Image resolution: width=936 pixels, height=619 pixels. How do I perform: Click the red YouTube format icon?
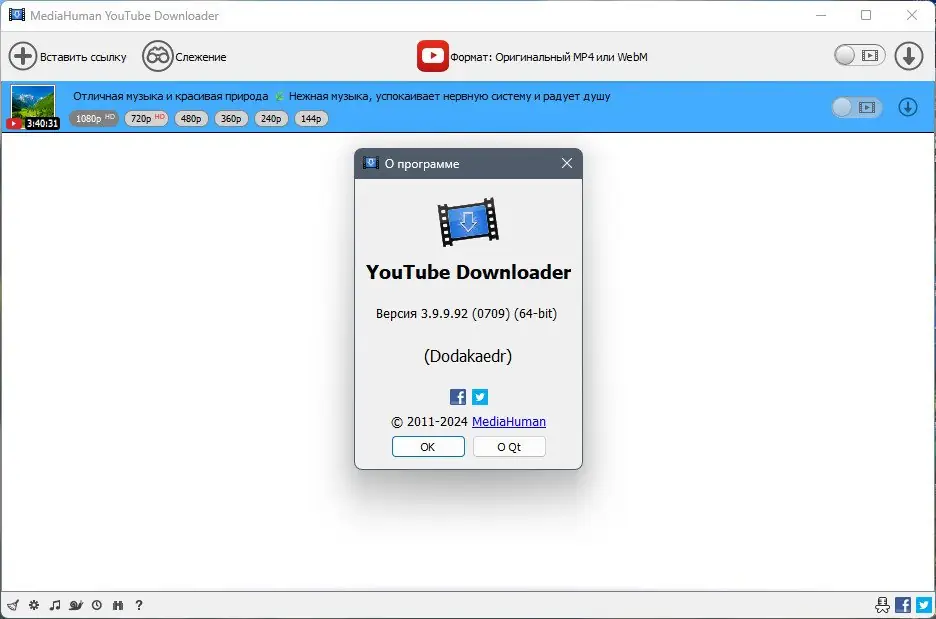[x=433, y=56]
